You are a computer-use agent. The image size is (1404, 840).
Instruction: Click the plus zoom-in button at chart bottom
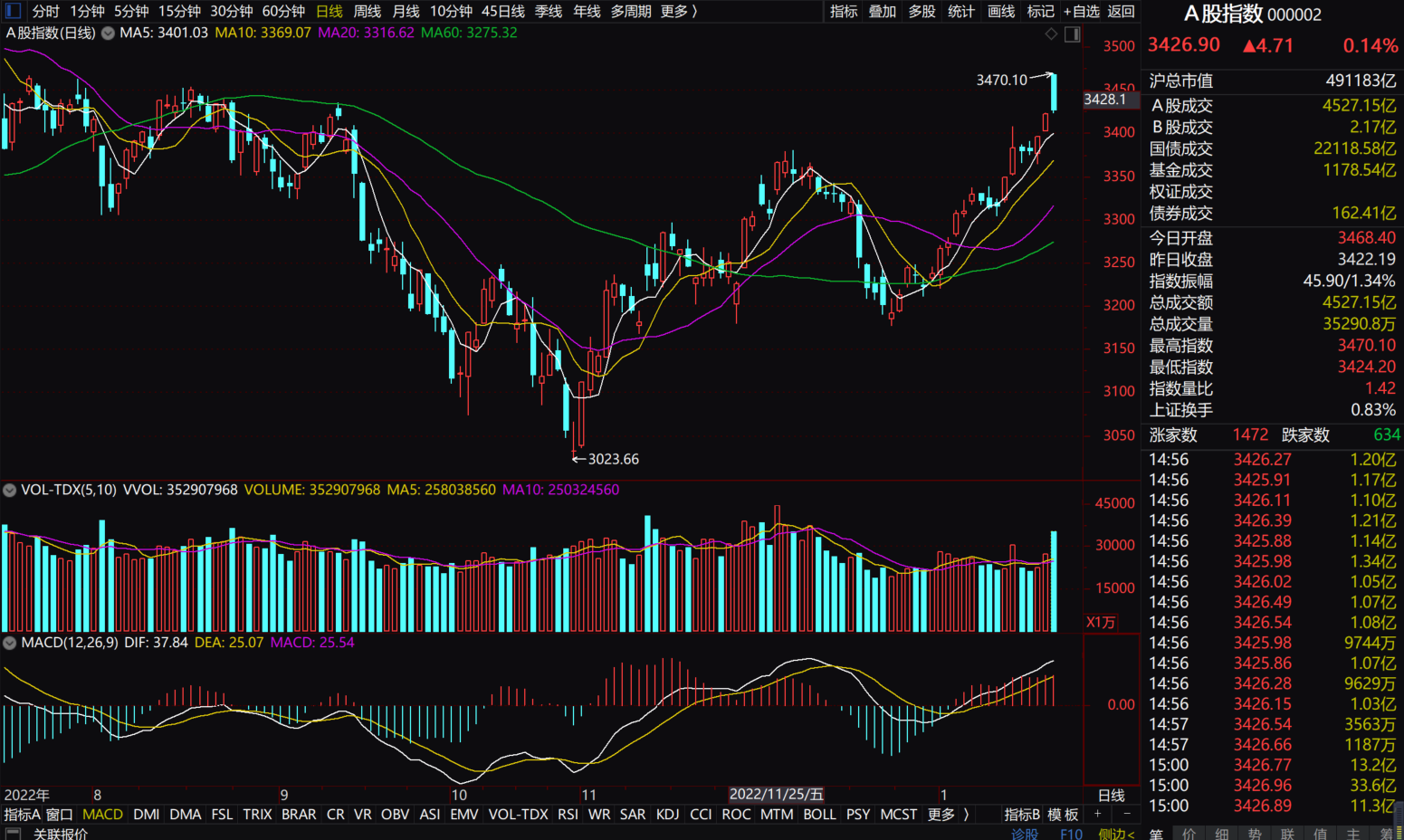pyautogui.click(x=1097, y=814)
